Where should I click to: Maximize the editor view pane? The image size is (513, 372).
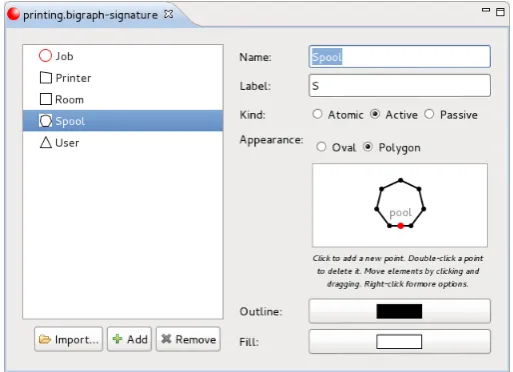pyautogui.click(x=500, y=12)
